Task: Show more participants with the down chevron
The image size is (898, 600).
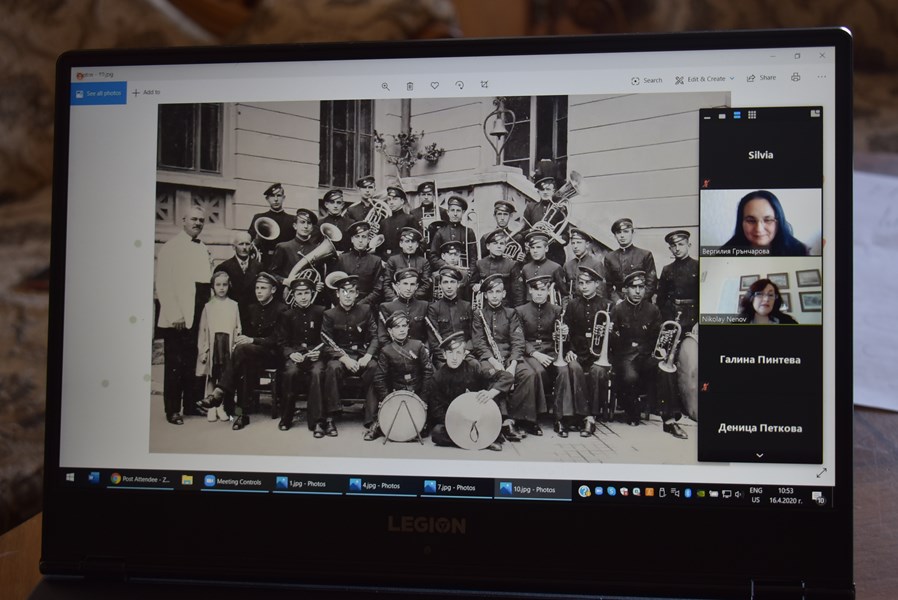Action: pos(759,455)
